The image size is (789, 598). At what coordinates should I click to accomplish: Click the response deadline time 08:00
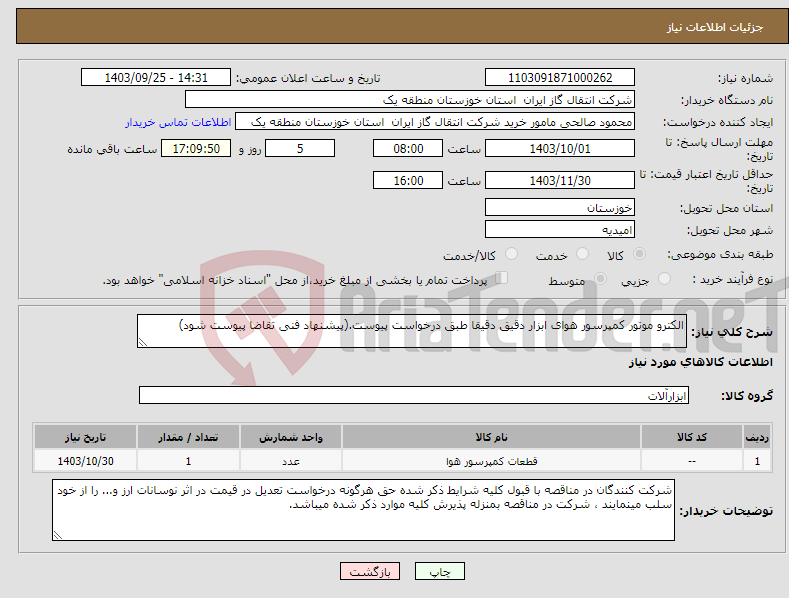[408, 148]
